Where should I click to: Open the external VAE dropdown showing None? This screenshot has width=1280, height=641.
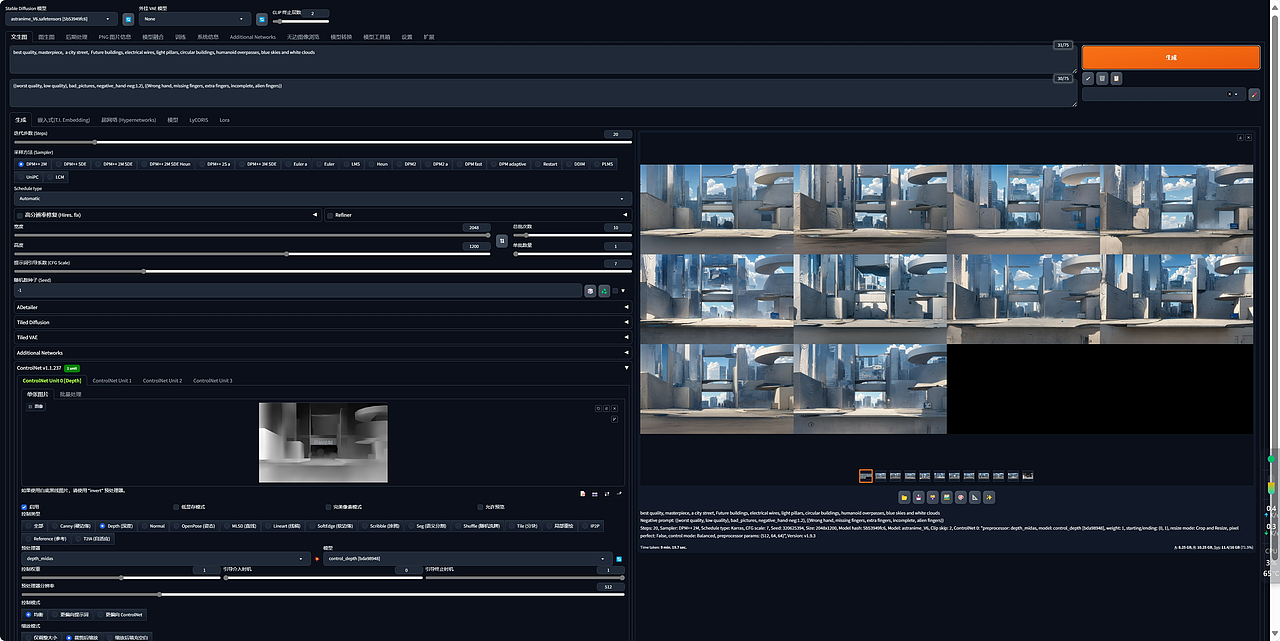[195, 18]
